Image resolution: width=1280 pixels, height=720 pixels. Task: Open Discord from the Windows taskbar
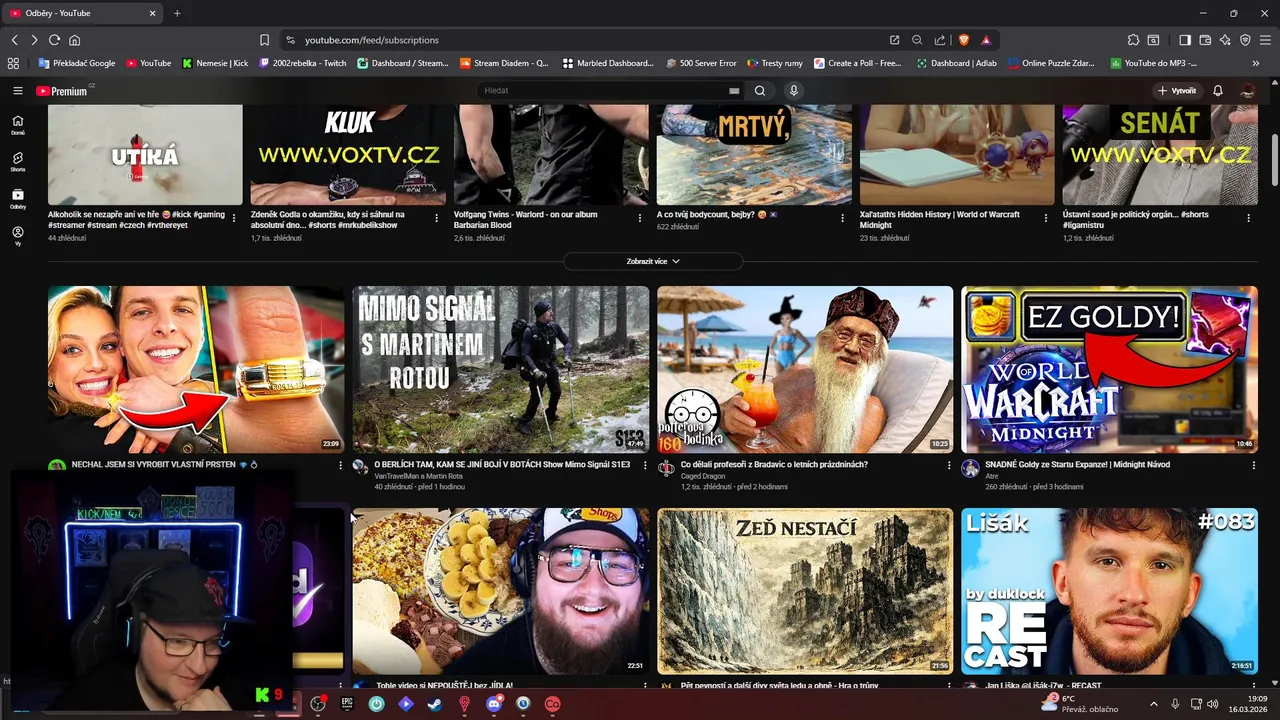tap(494, 704)
